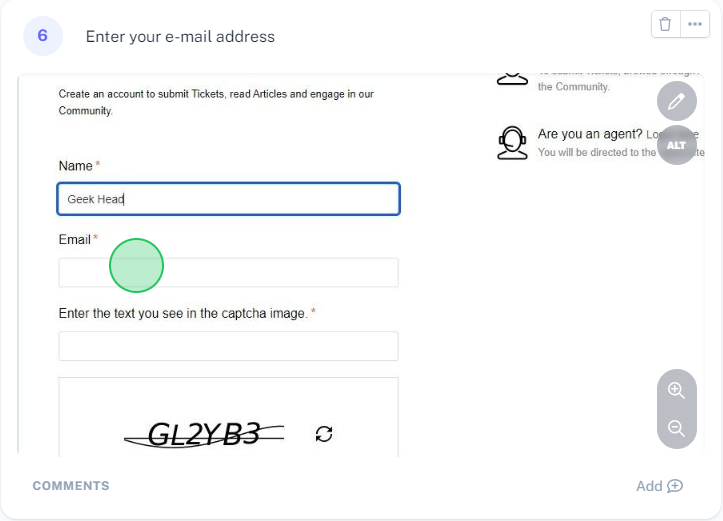723x521 pixels.
Task: Click the pencil edit screenshot icon
Action: (677, 101)
